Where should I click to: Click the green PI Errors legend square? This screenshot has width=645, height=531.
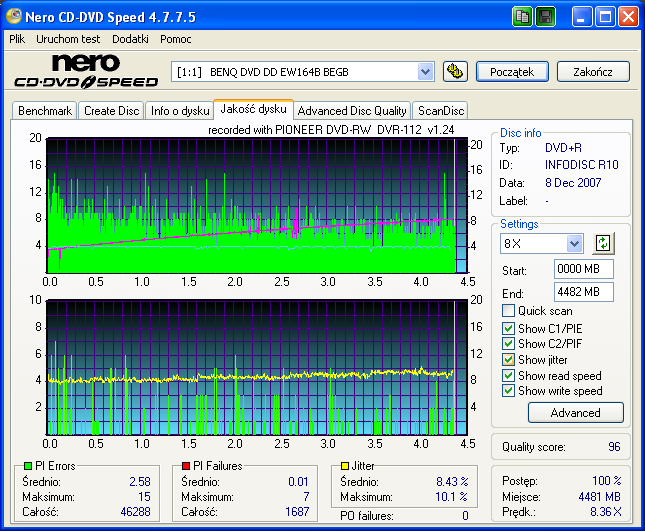click(x=28, y=466)
